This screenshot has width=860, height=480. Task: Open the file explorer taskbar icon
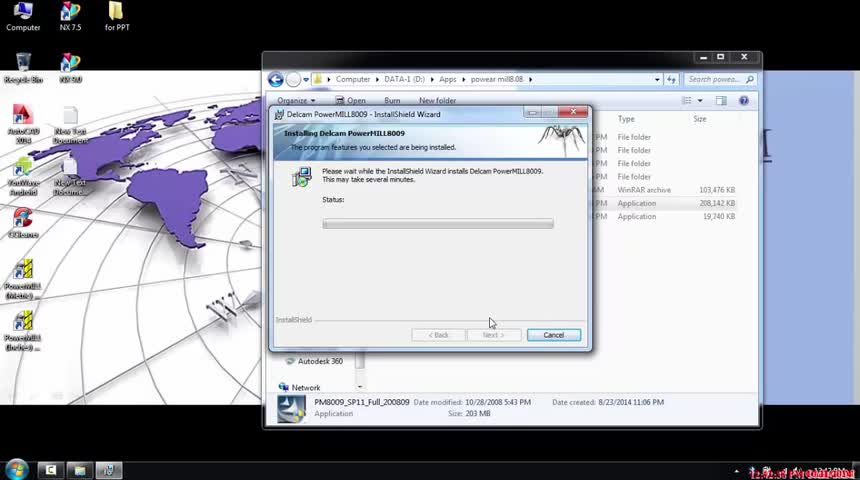point(80,470)
